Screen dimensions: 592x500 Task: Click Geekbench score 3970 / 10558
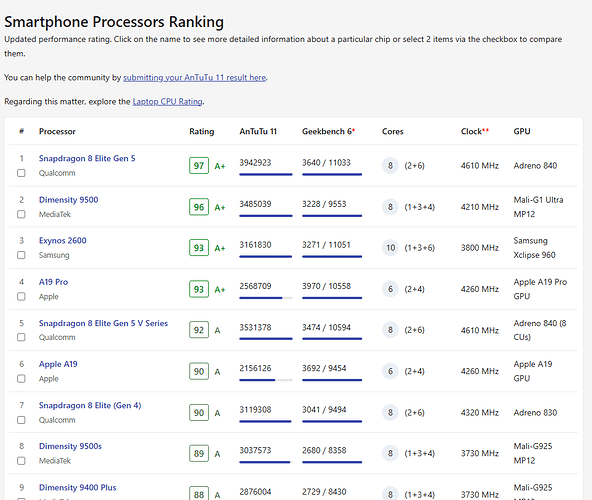point(326,286)
